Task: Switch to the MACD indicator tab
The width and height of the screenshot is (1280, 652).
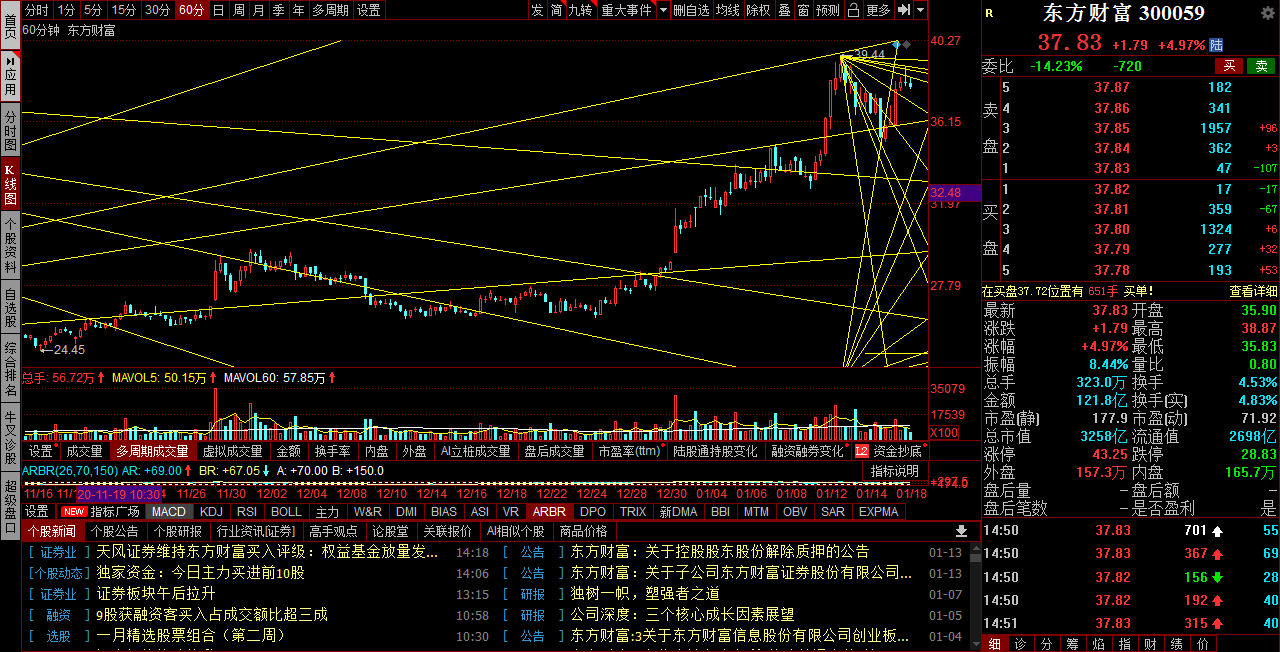Action: tap(169, 511)
